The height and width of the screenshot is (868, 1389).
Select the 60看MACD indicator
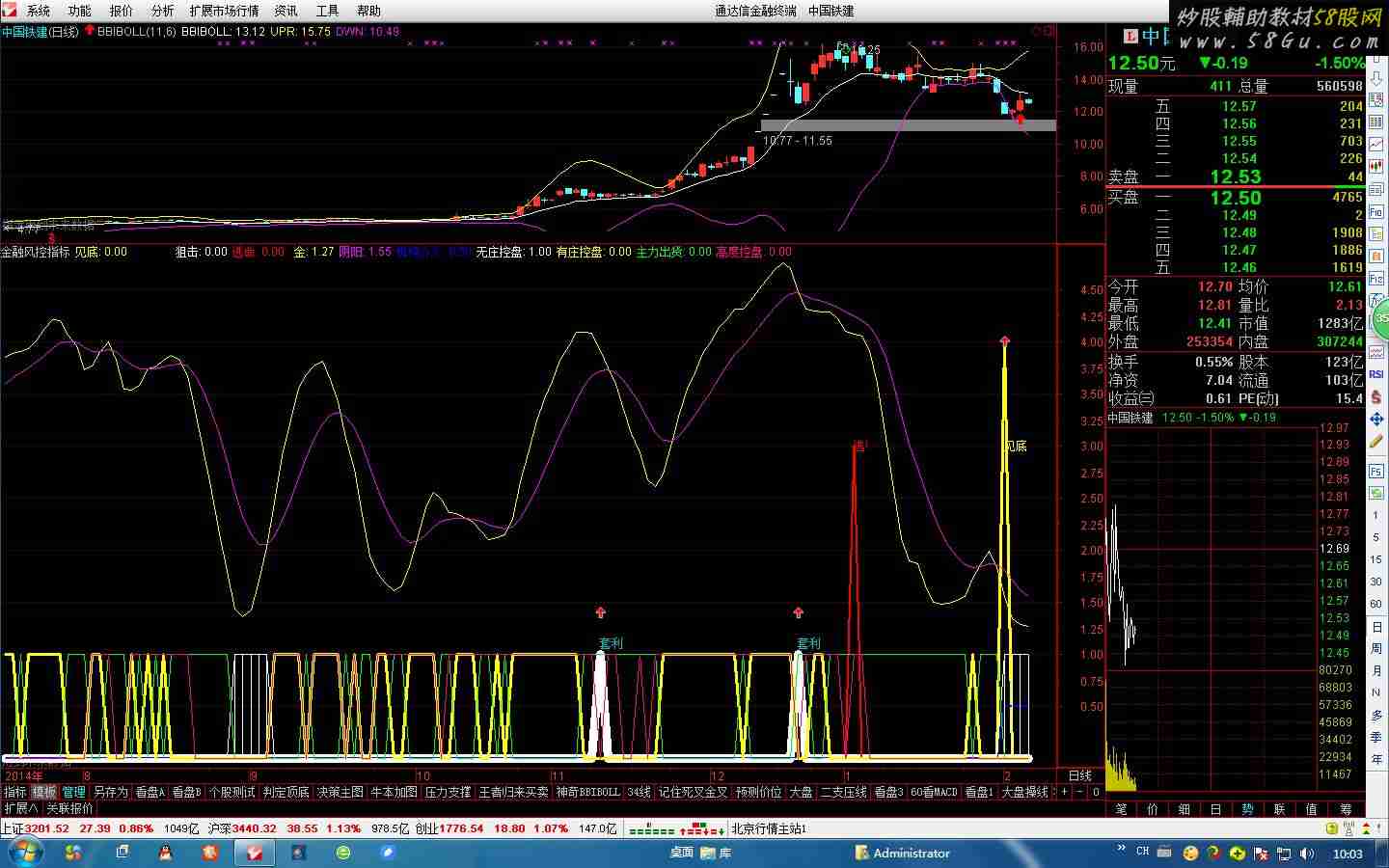click(934, 792)
